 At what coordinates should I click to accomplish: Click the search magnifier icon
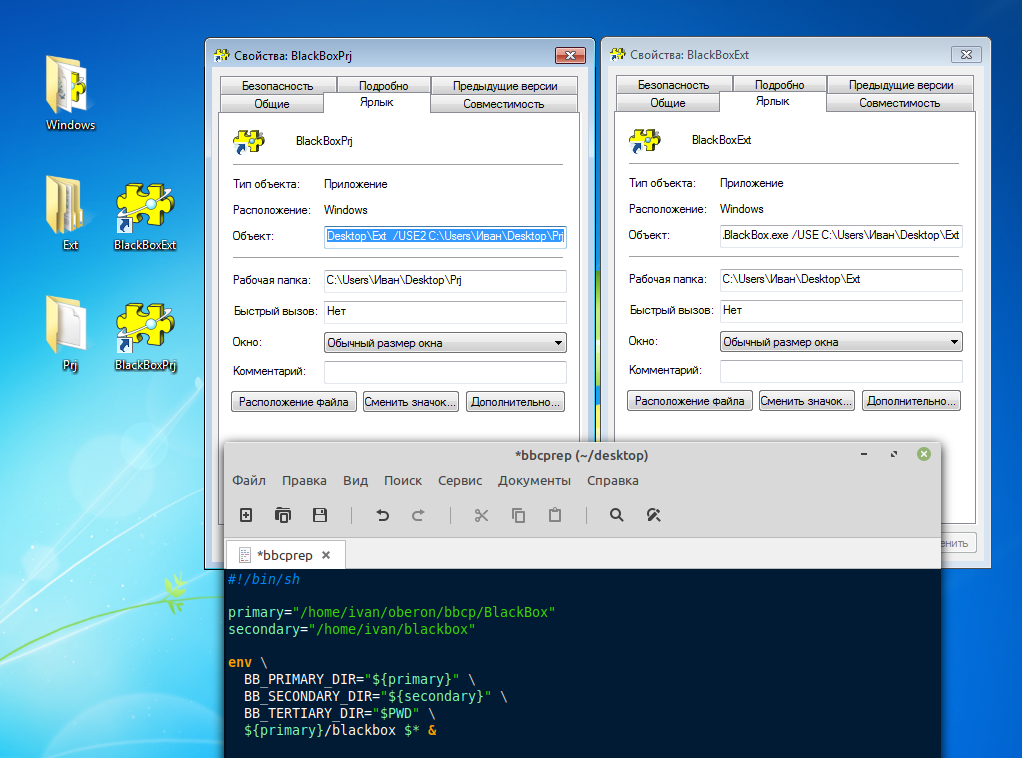pos(616,515)
